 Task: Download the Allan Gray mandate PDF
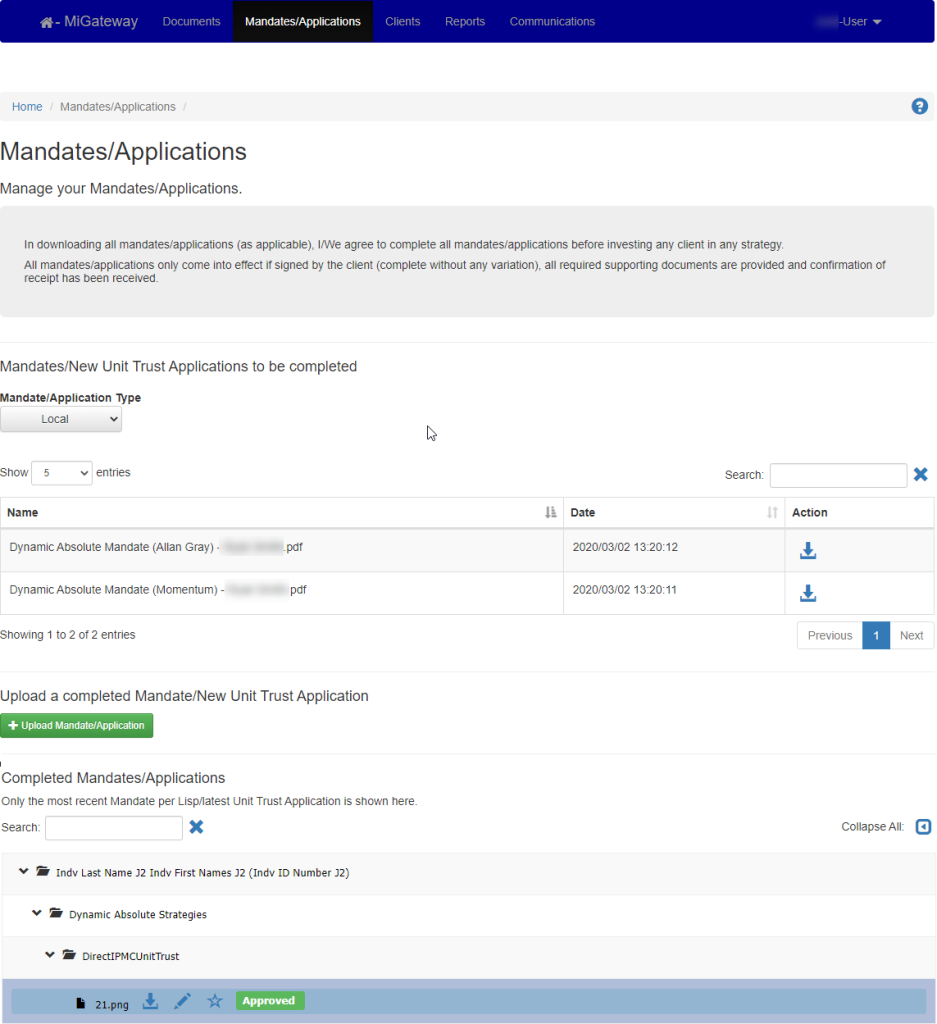pyautogui.click(x=808, y=549)
